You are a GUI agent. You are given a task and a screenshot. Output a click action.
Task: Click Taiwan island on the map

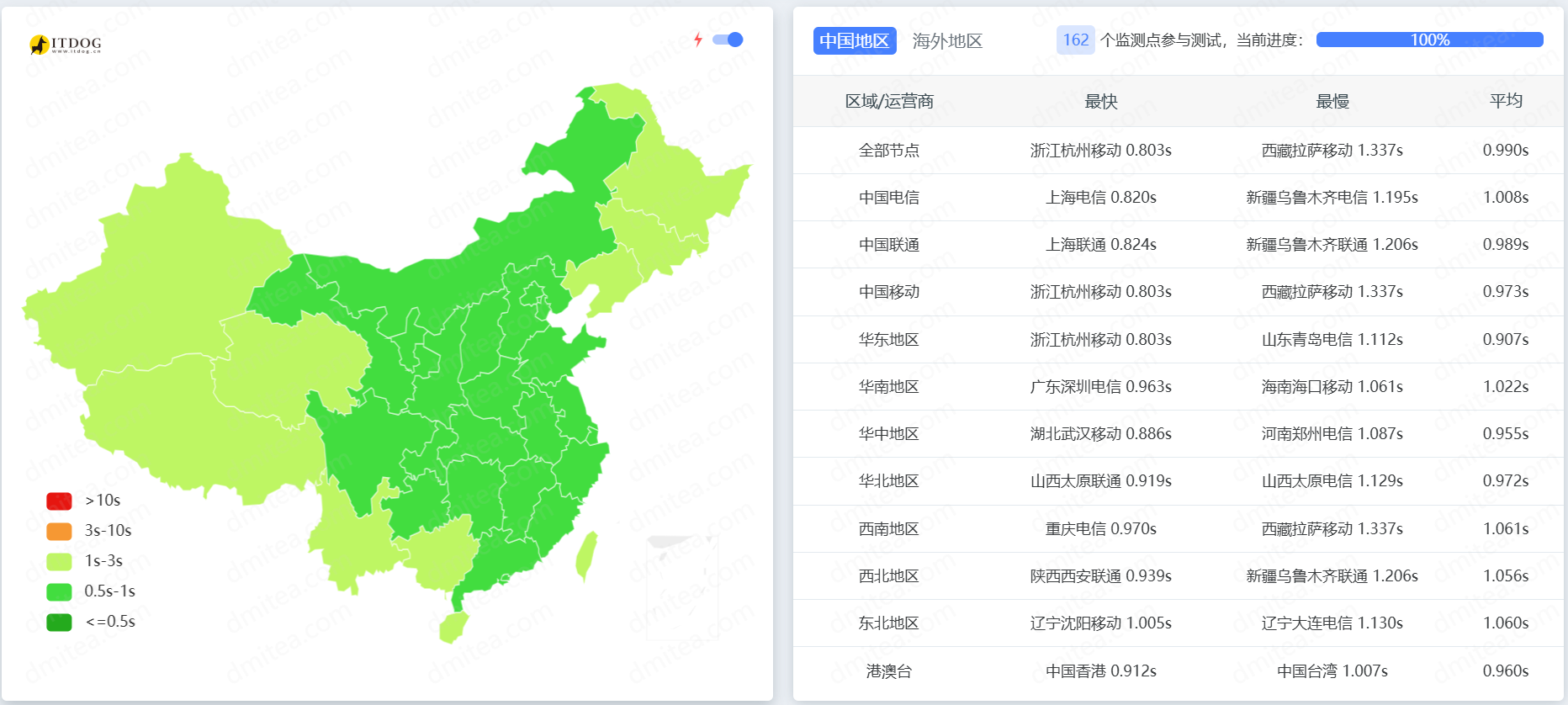click(586, 555)
